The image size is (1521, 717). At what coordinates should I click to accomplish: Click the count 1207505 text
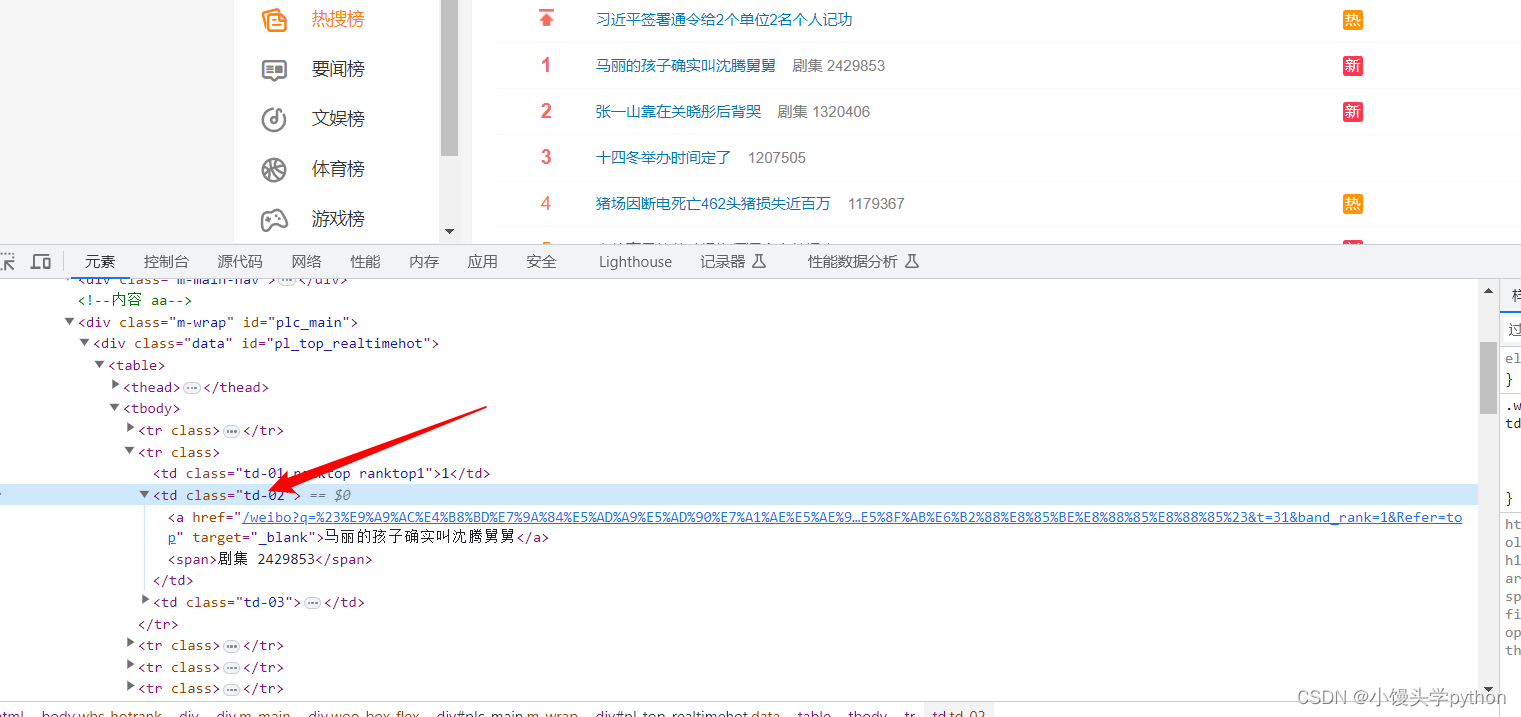pyautogui.click(x=777, y=158)
